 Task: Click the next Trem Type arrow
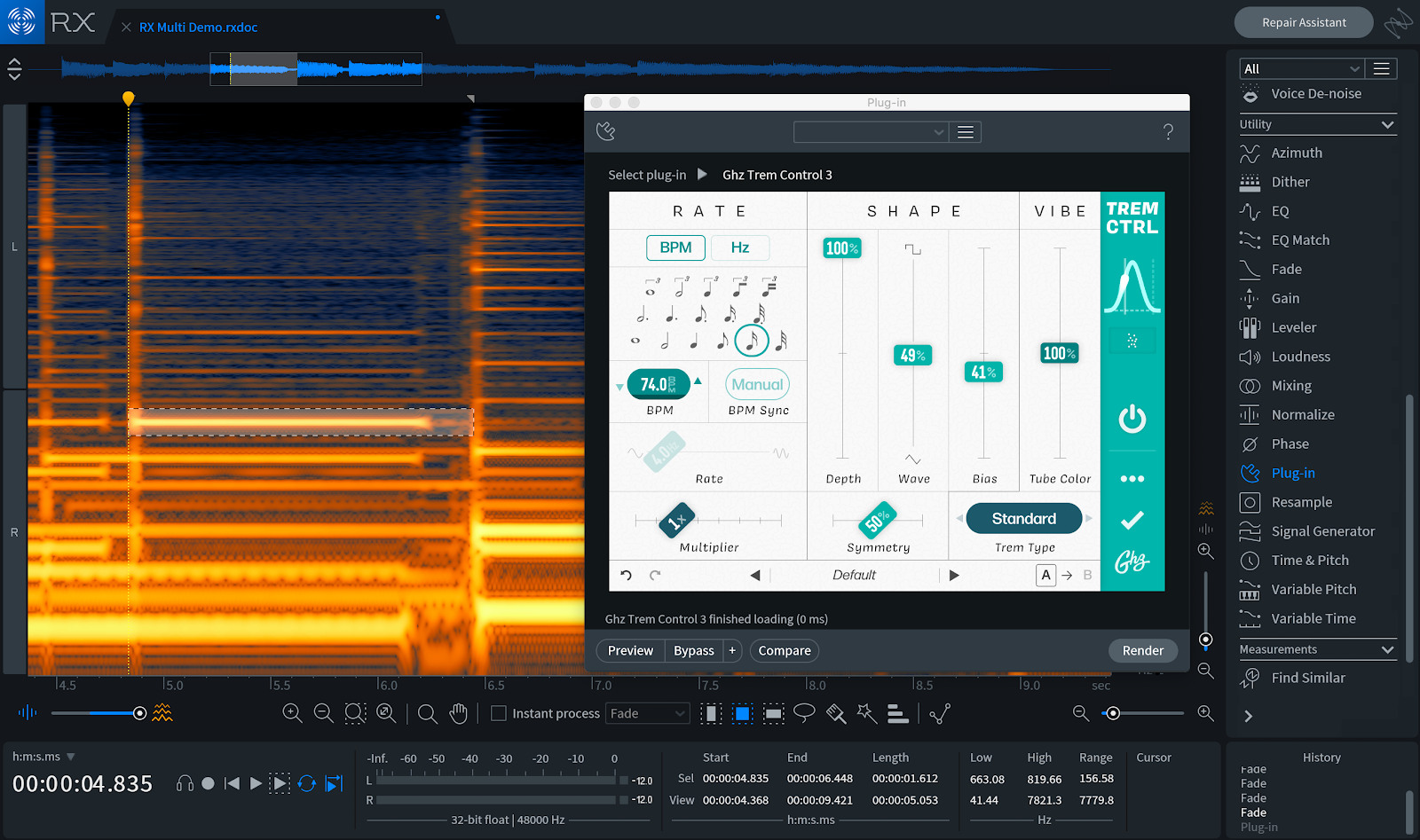(x=1089, y=518)
